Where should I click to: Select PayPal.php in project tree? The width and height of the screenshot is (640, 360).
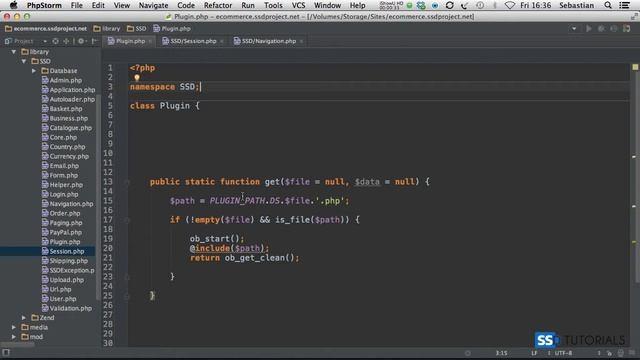tap(62, 232)
